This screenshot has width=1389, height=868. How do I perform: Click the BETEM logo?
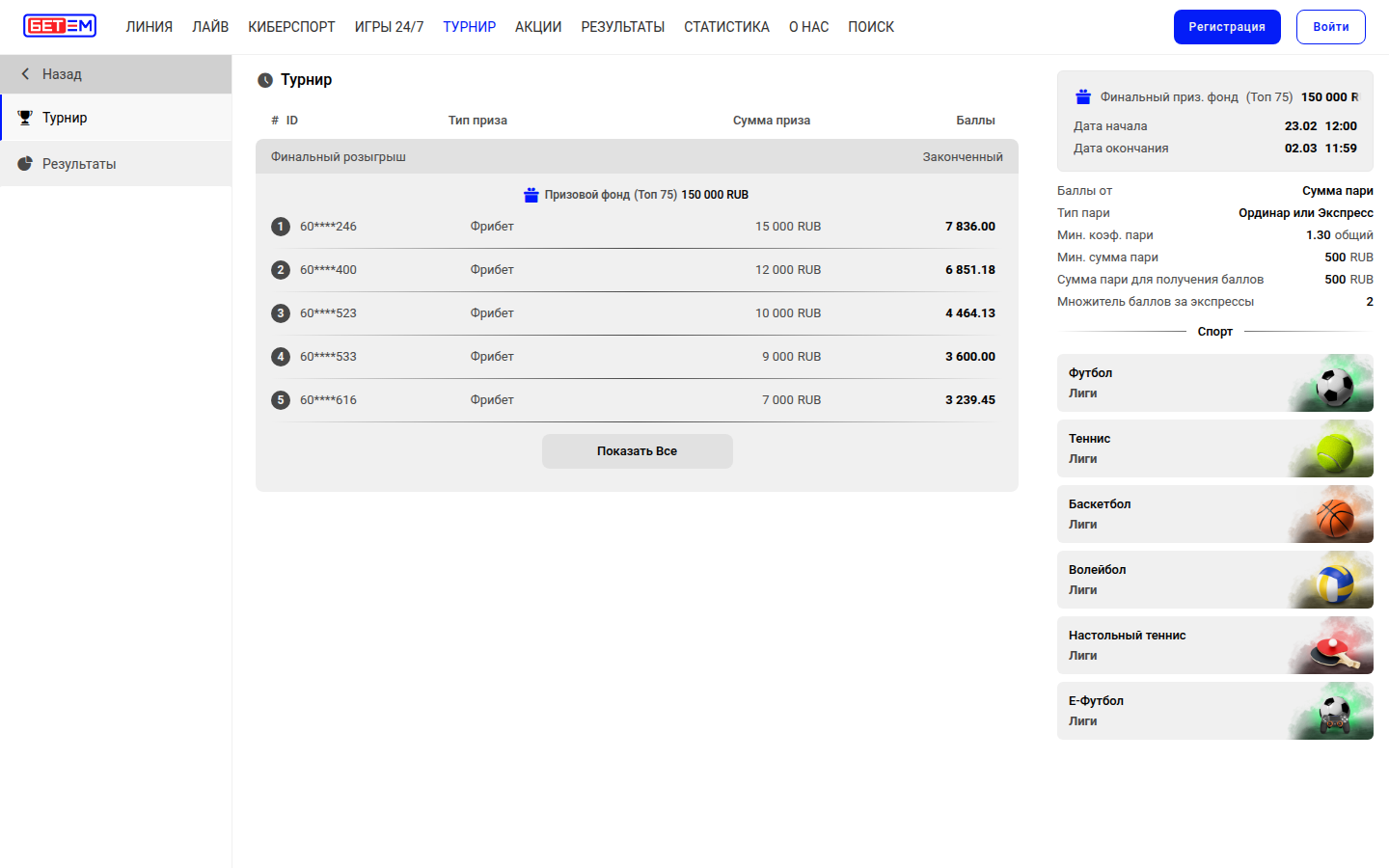click(x=60, y=26)
